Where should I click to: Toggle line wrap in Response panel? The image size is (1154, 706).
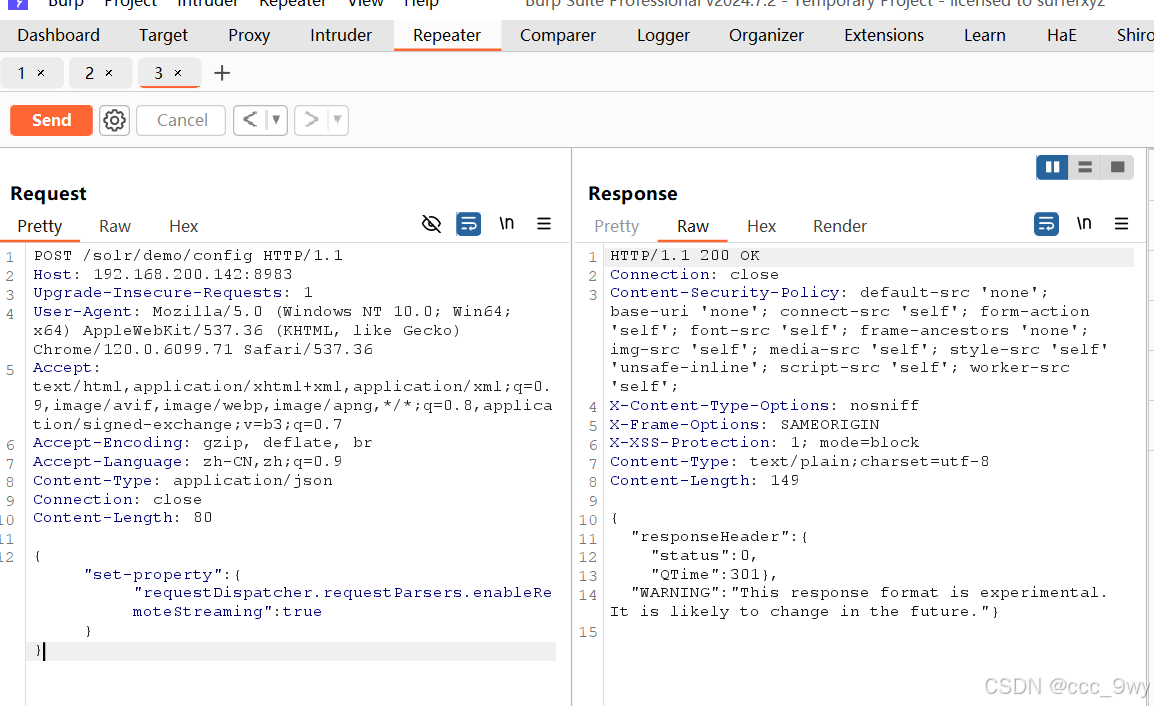click(x=1047, y=224)
